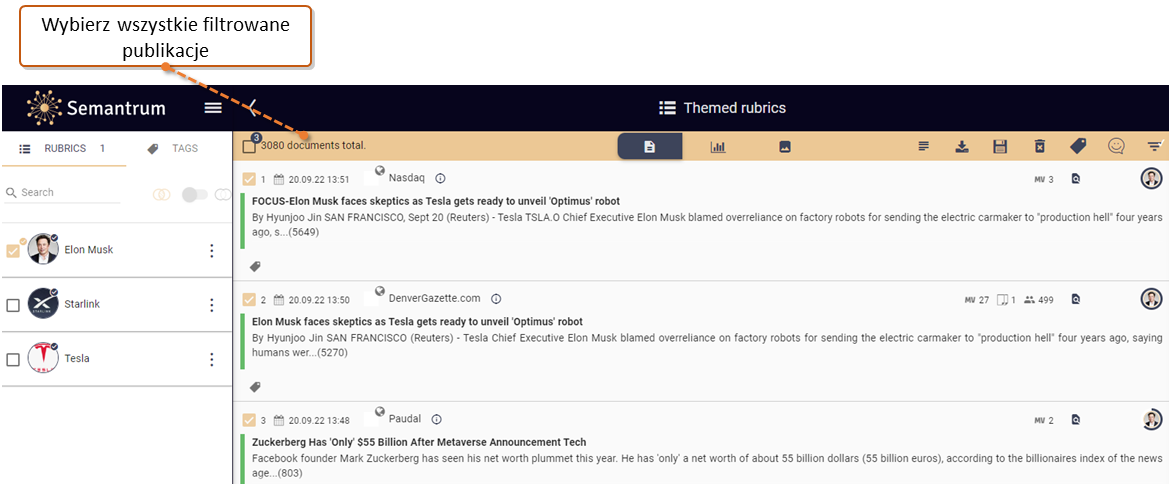Click the rubrics Search field

click(63, 192)
